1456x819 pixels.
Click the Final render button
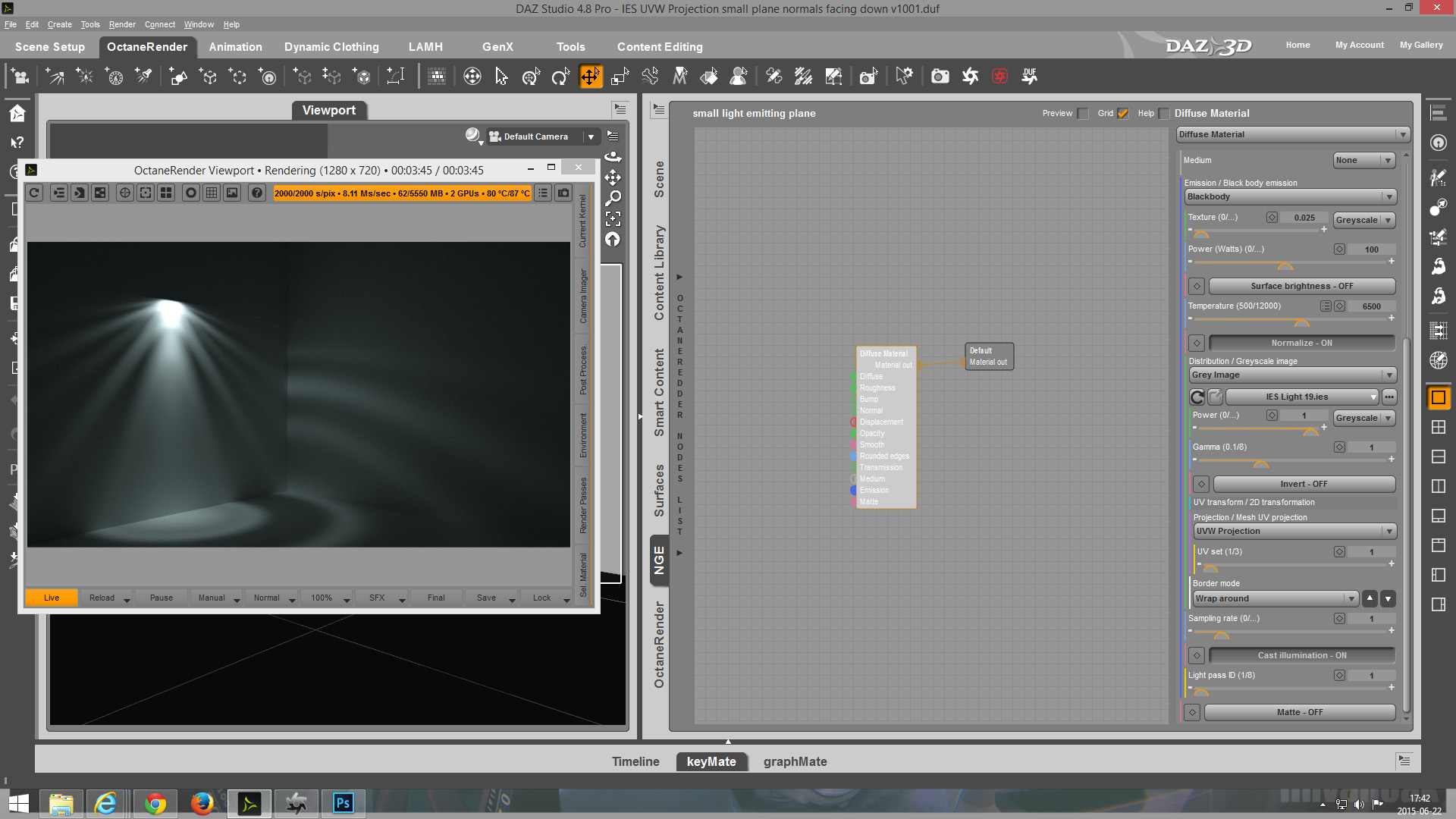click(x=436, y=598)
